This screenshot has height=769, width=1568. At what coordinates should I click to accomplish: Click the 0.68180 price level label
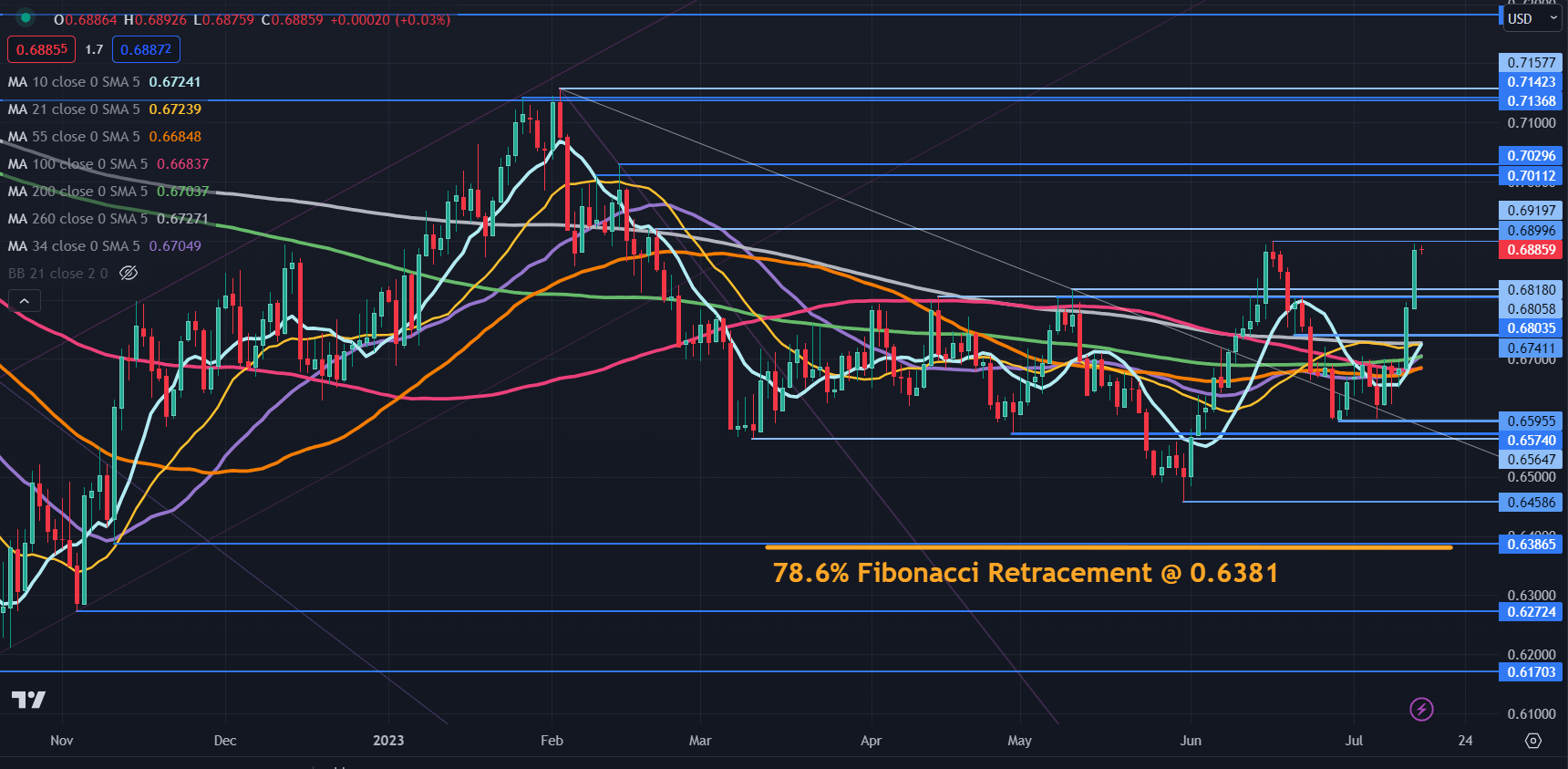pos(1531,289)
